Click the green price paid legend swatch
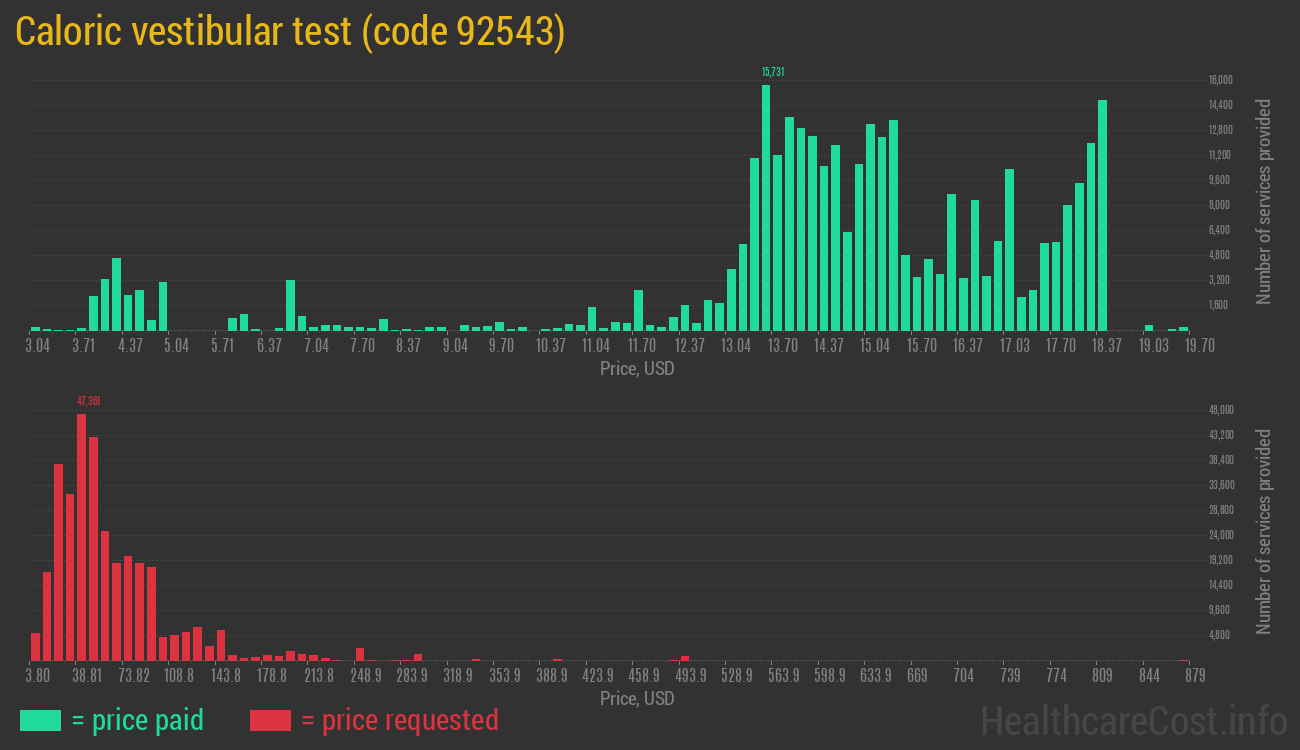1300x750 pixels. 40,720
